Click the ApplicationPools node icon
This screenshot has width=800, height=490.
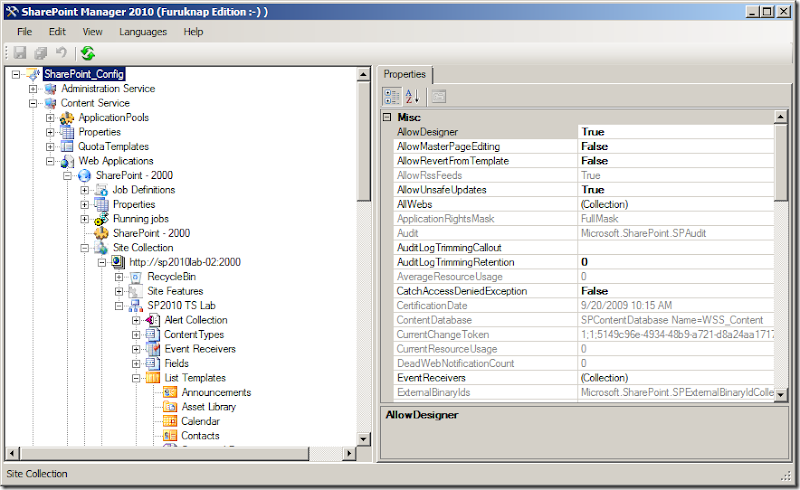pos(67,118)
